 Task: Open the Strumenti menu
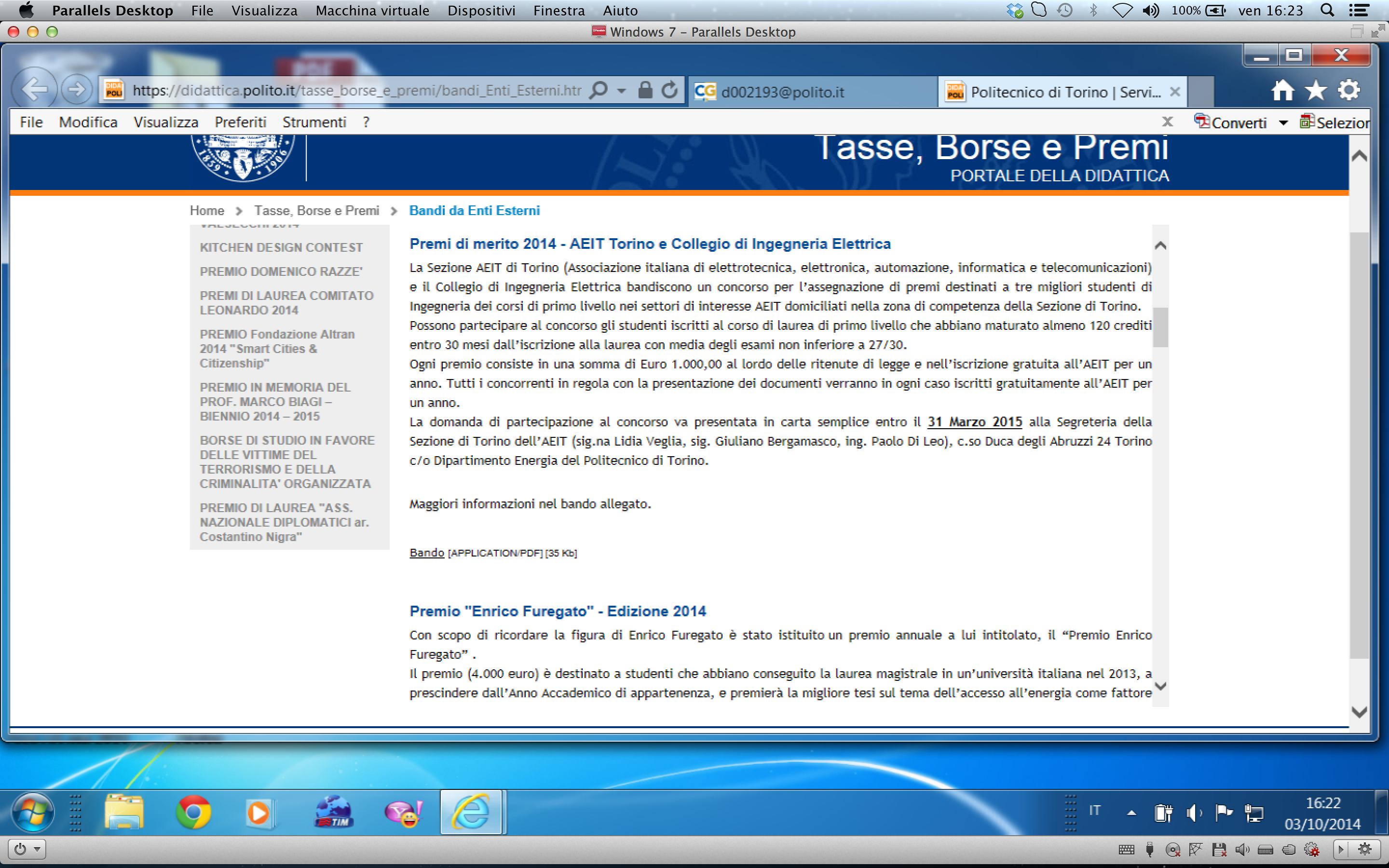[x=314, y=122]
